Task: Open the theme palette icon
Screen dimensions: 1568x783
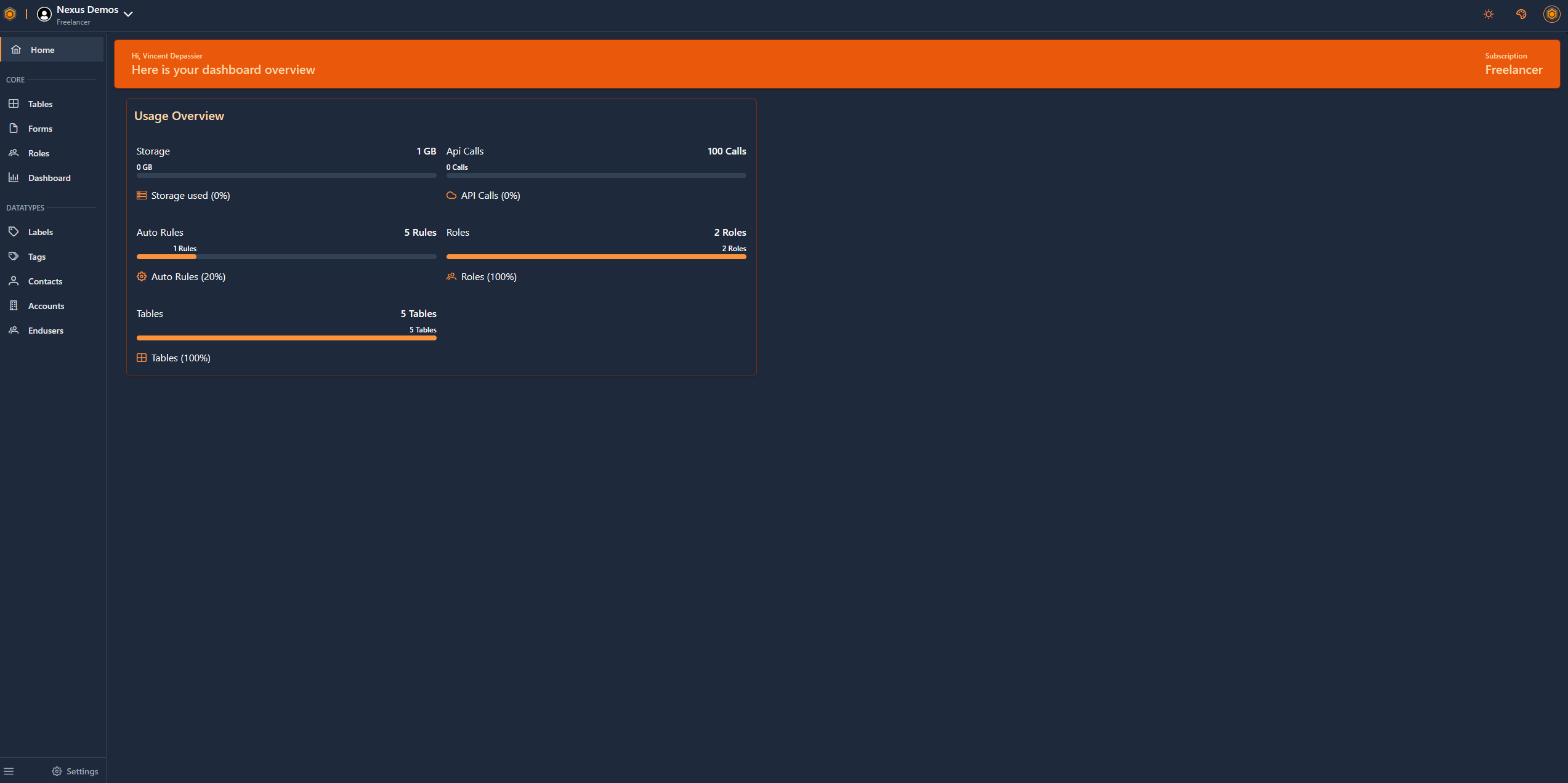Action: coord(1521,14)
